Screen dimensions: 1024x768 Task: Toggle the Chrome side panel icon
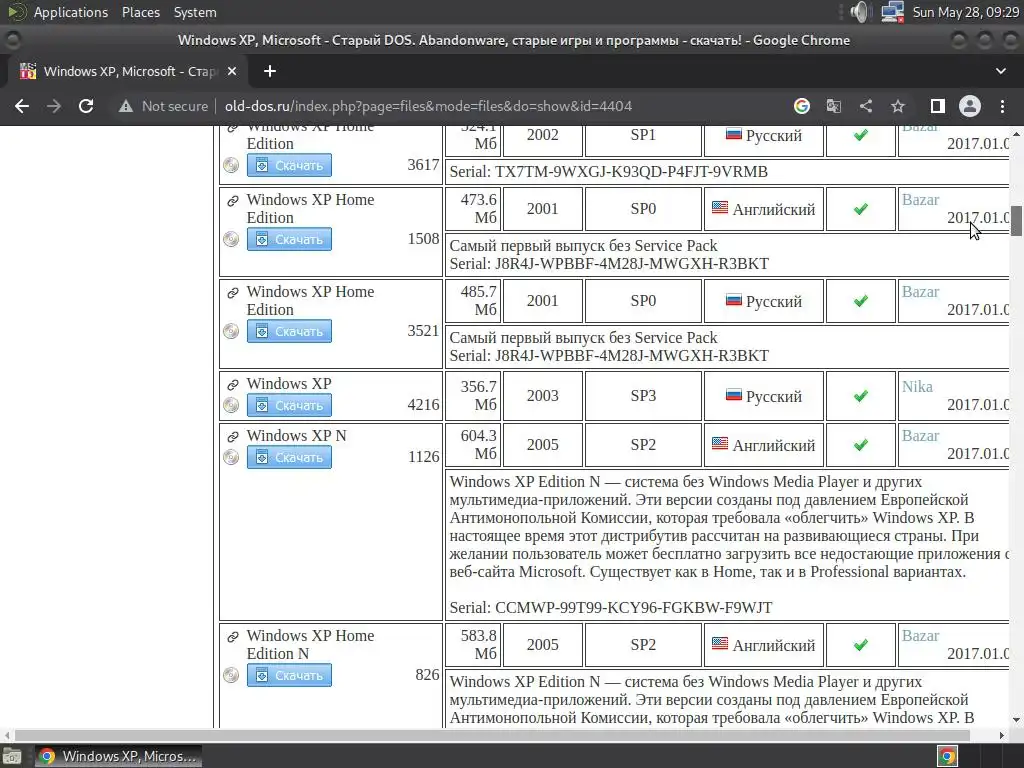point(938,106)
